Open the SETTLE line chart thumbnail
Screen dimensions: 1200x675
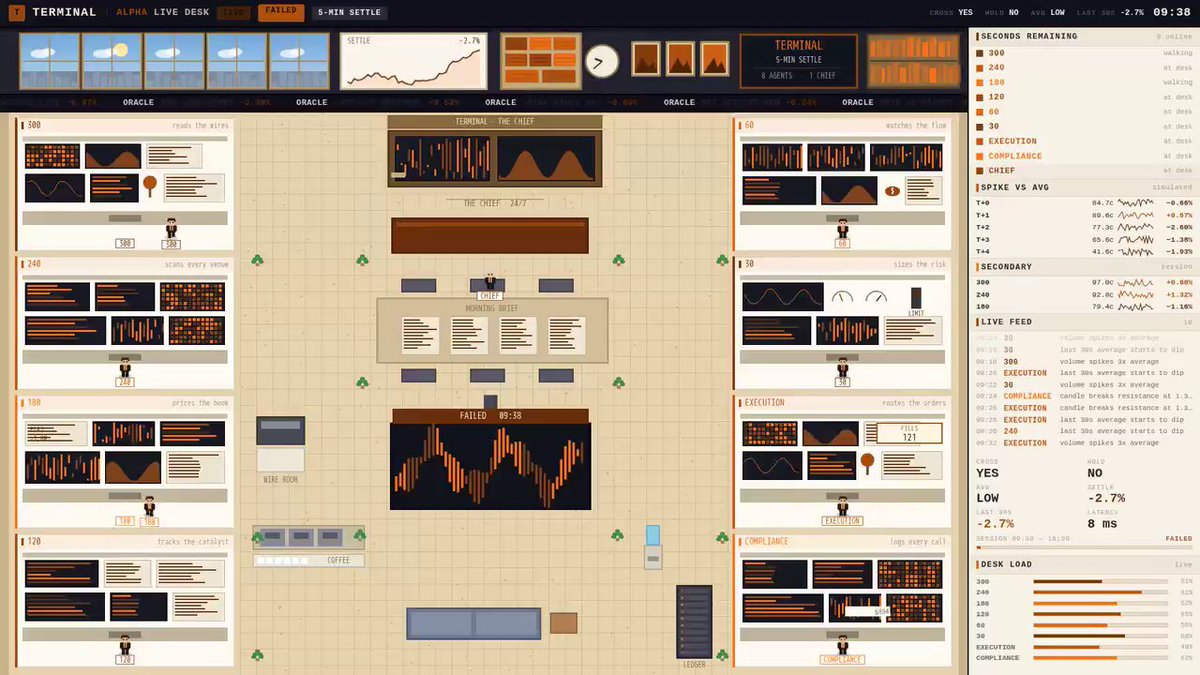414,61
